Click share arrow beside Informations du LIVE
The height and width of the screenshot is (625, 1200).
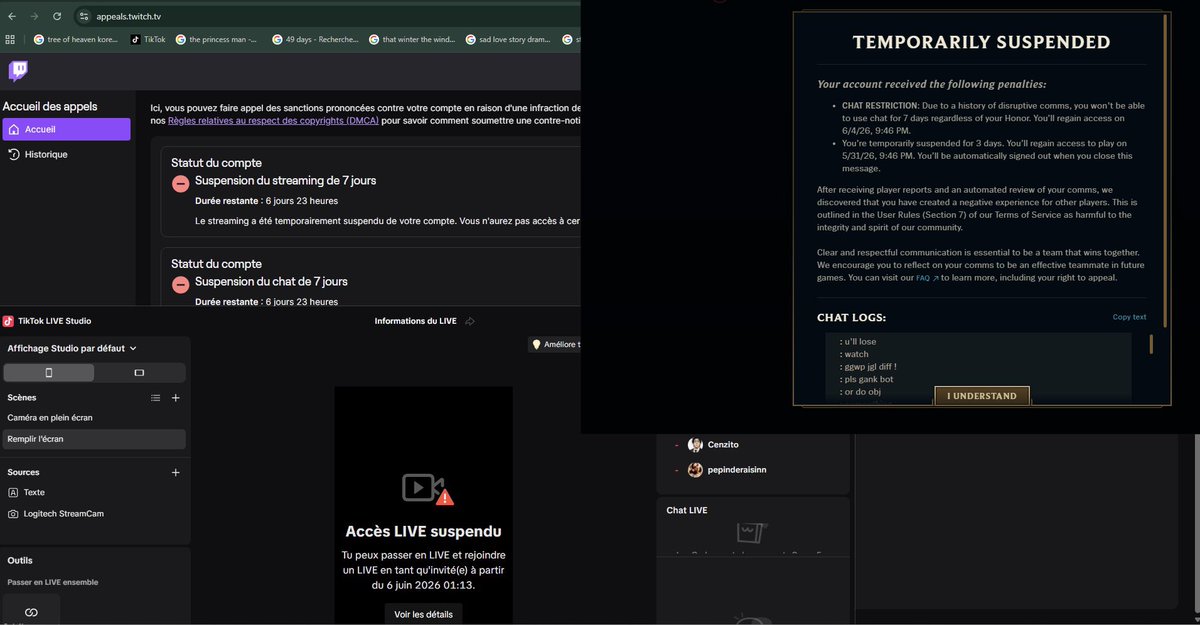pyautogui.click(x=470, y=321)
